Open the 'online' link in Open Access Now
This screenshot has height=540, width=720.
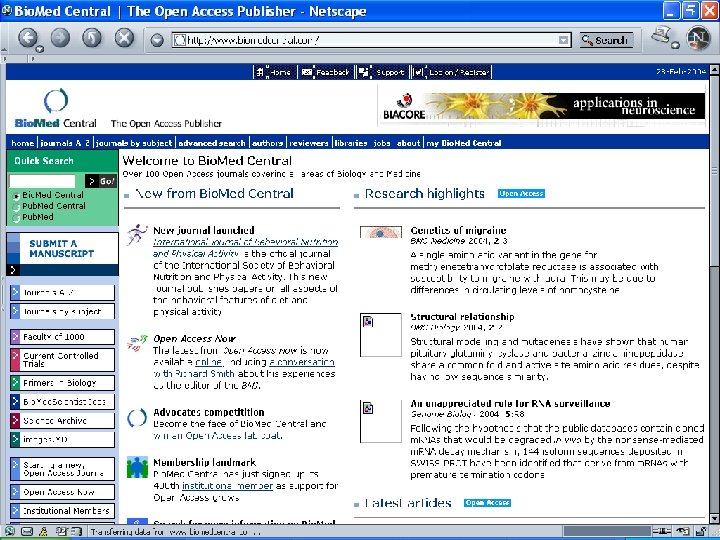[x=208, y=362]
